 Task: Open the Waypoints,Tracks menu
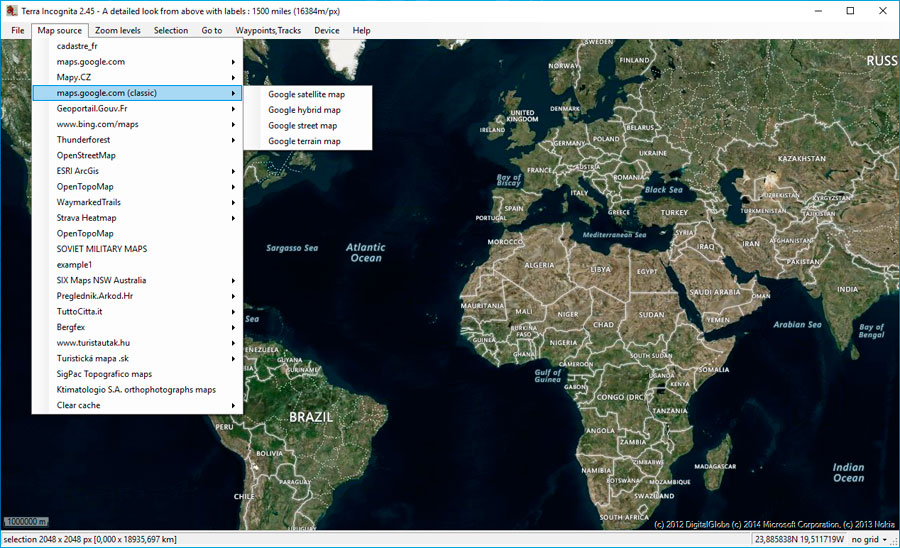click(x=268, y=30)
